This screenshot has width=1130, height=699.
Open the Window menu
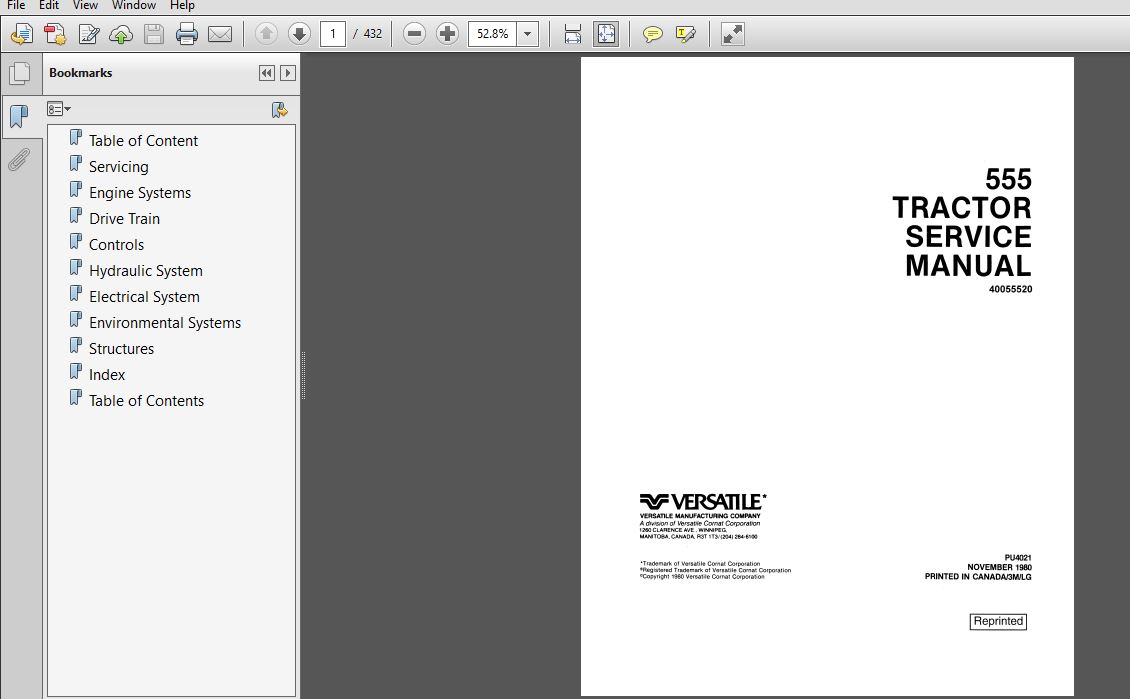tap(133, 6)
